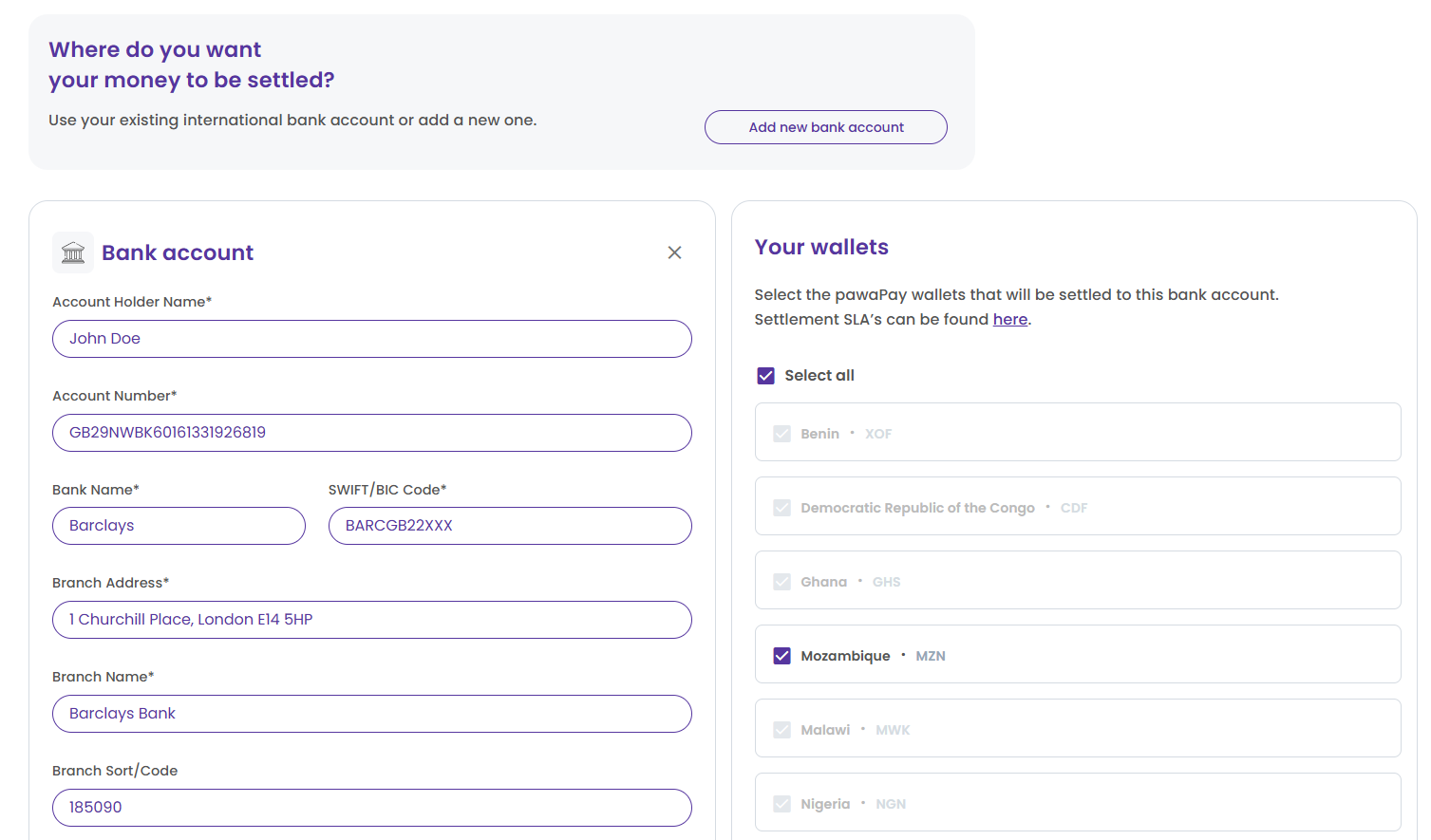Click the SWIFT/BIC Code field
Screen dimensions: 1431x840
point(509,526)
